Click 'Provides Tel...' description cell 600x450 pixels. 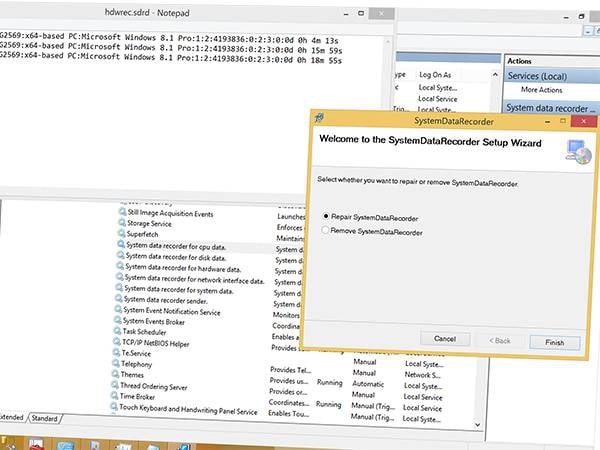[291, 370]
